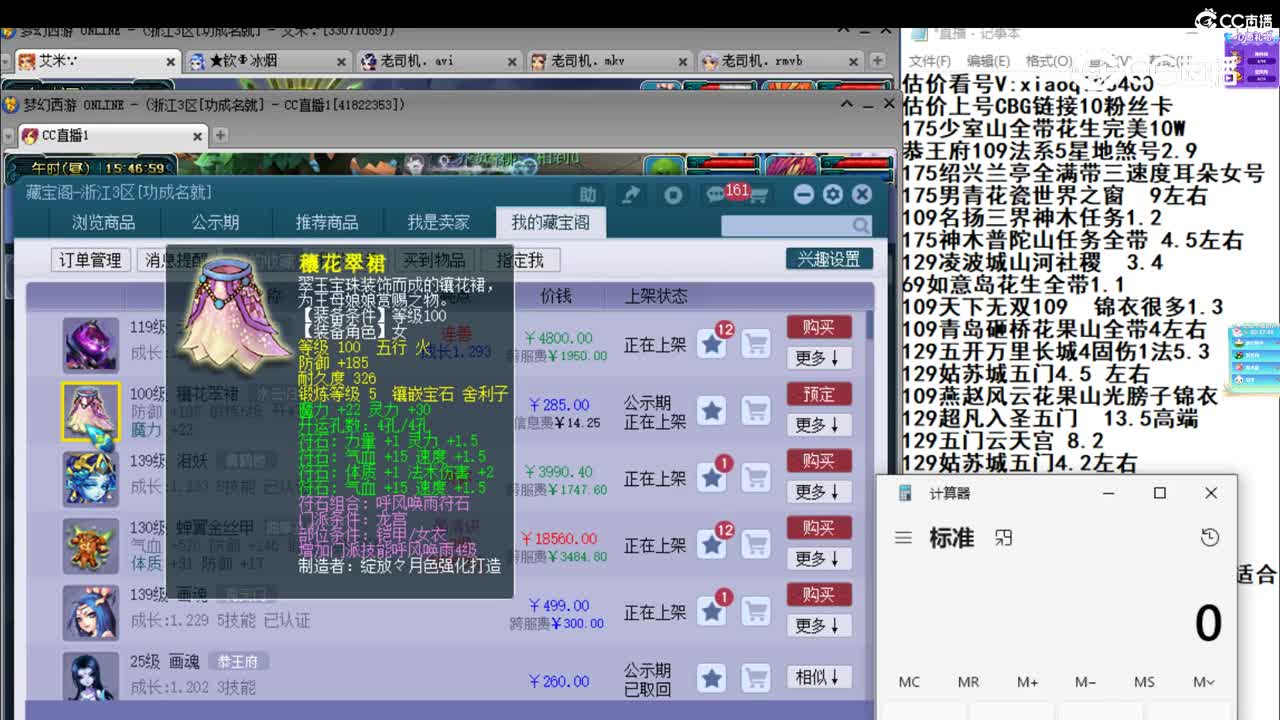The height and width of the screenshot is (720, 1280).
Task: Expand 更多↓ for the ¥18560.00 row
Action: pos(817,558)
